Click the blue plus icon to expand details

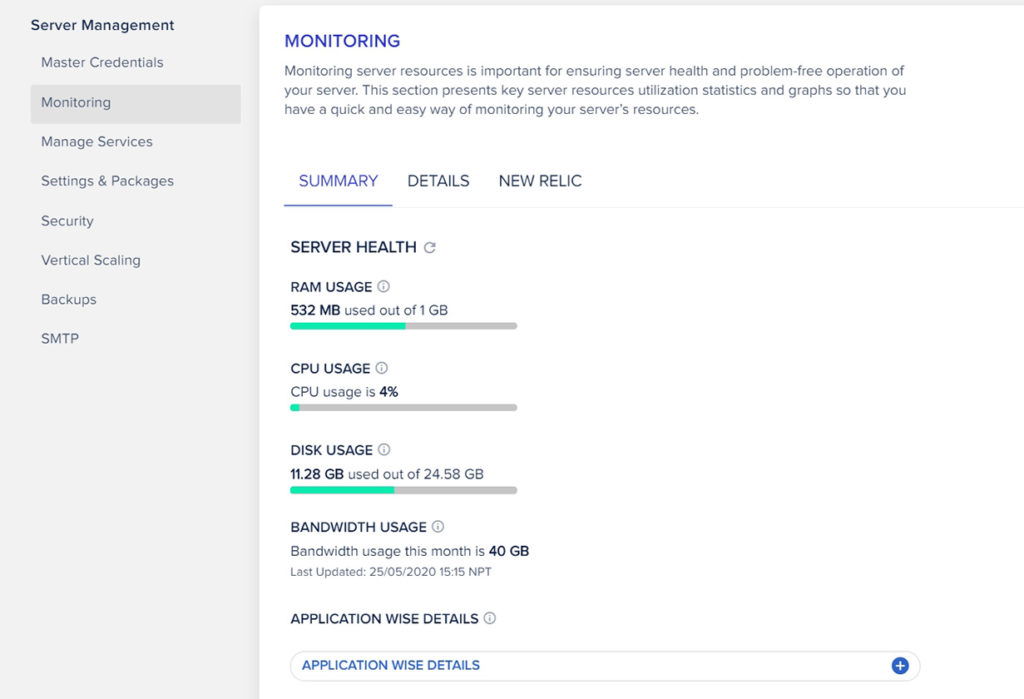[x=900, y=665]
